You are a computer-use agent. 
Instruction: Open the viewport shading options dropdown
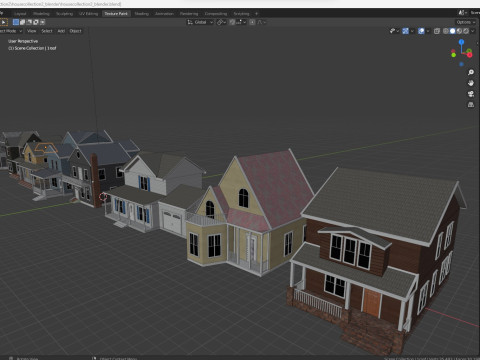[472, 31]
